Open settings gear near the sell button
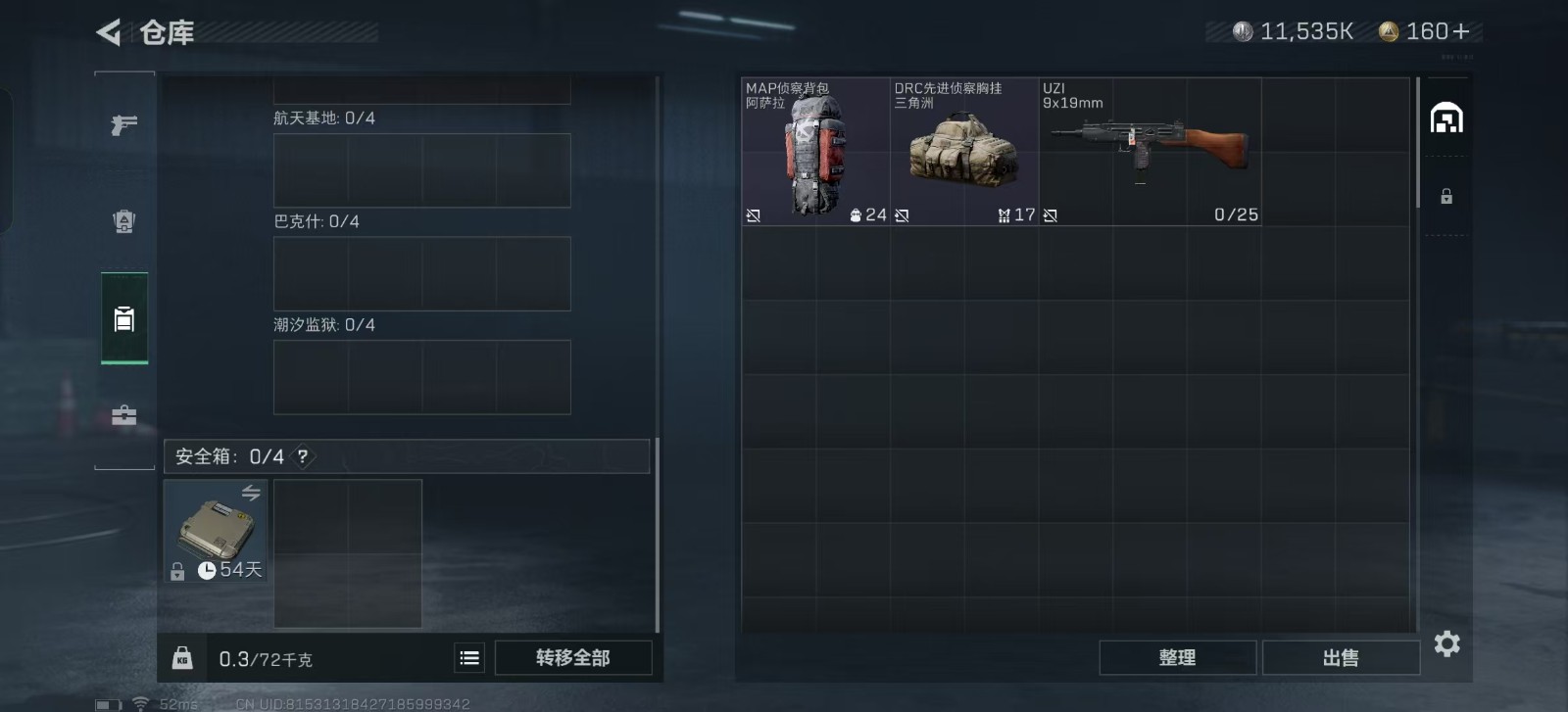Screen dimensions: 1568x712 [x=1447, y=643]
